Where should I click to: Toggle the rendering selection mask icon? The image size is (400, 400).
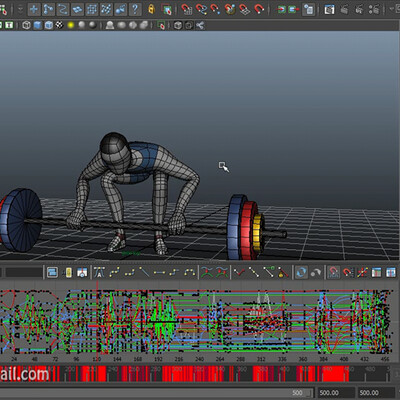pyautogui.click(x=120, y=9)
